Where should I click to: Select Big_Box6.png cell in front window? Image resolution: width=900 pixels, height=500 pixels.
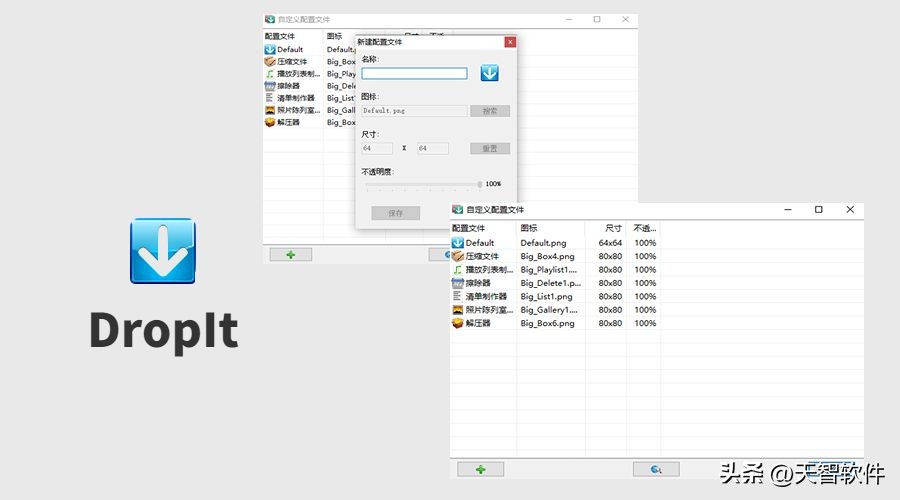(x=547, y=323)
